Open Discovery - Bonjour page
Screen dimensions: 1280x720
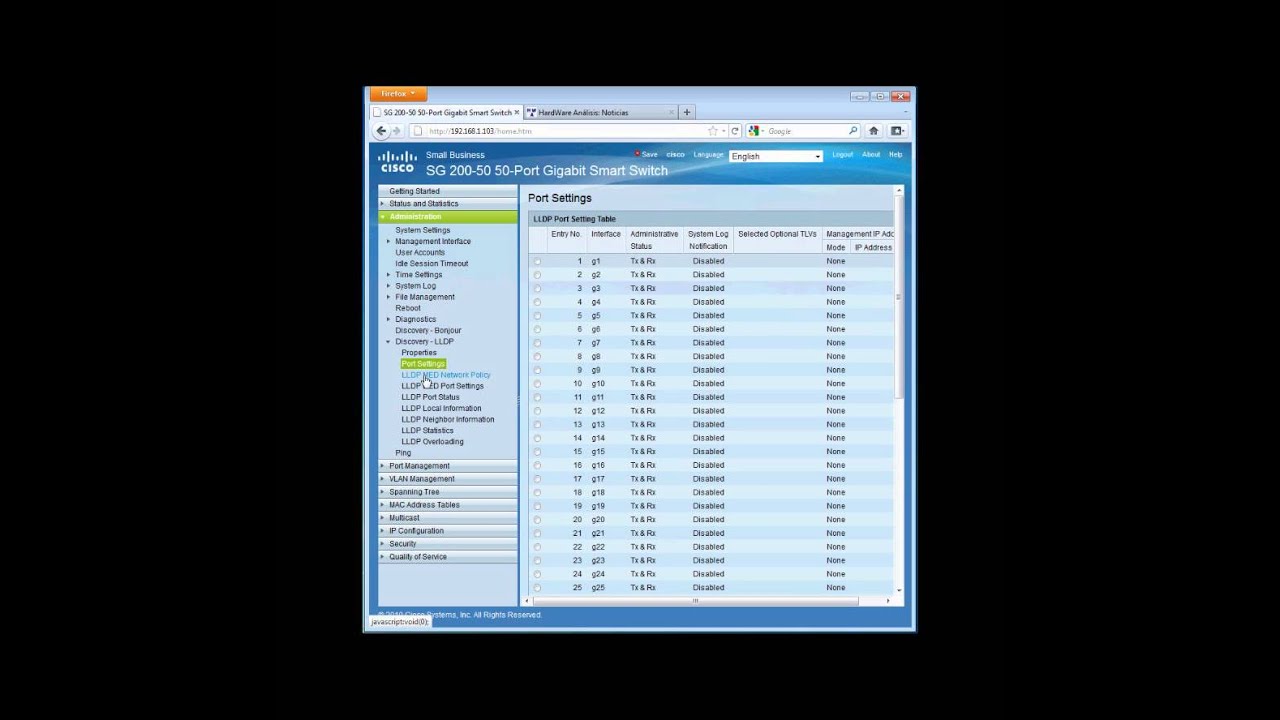click(x=428, y=330)
